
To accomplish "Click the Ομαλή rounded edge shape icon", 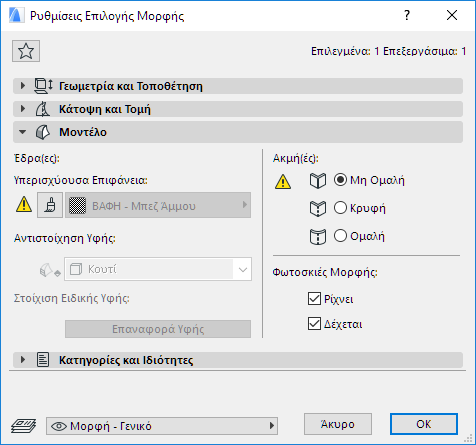I will pos(318,237).
